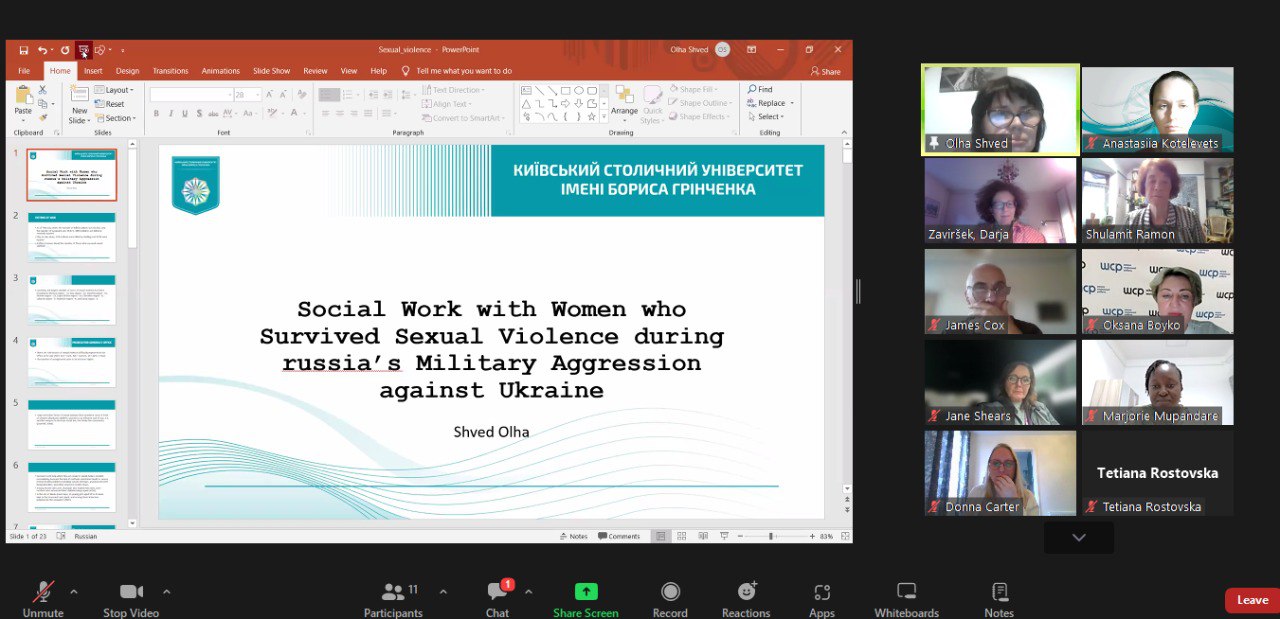Expand audio options arrow next to Unmute

pos(74,591)
